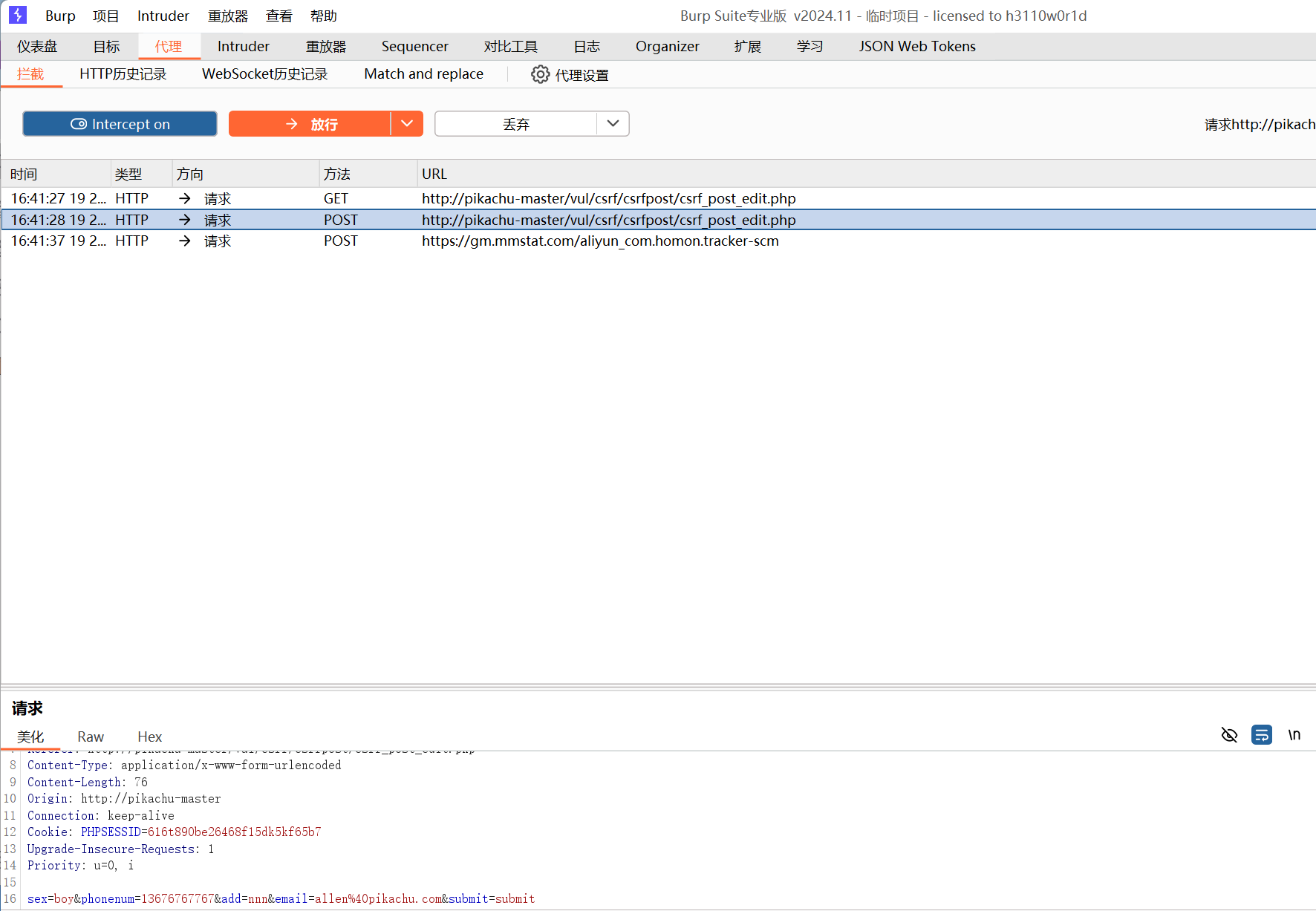Open the 项目 menu
Image resolution: width=1316 pixels, height=911 pixels.
pos(105,16)
